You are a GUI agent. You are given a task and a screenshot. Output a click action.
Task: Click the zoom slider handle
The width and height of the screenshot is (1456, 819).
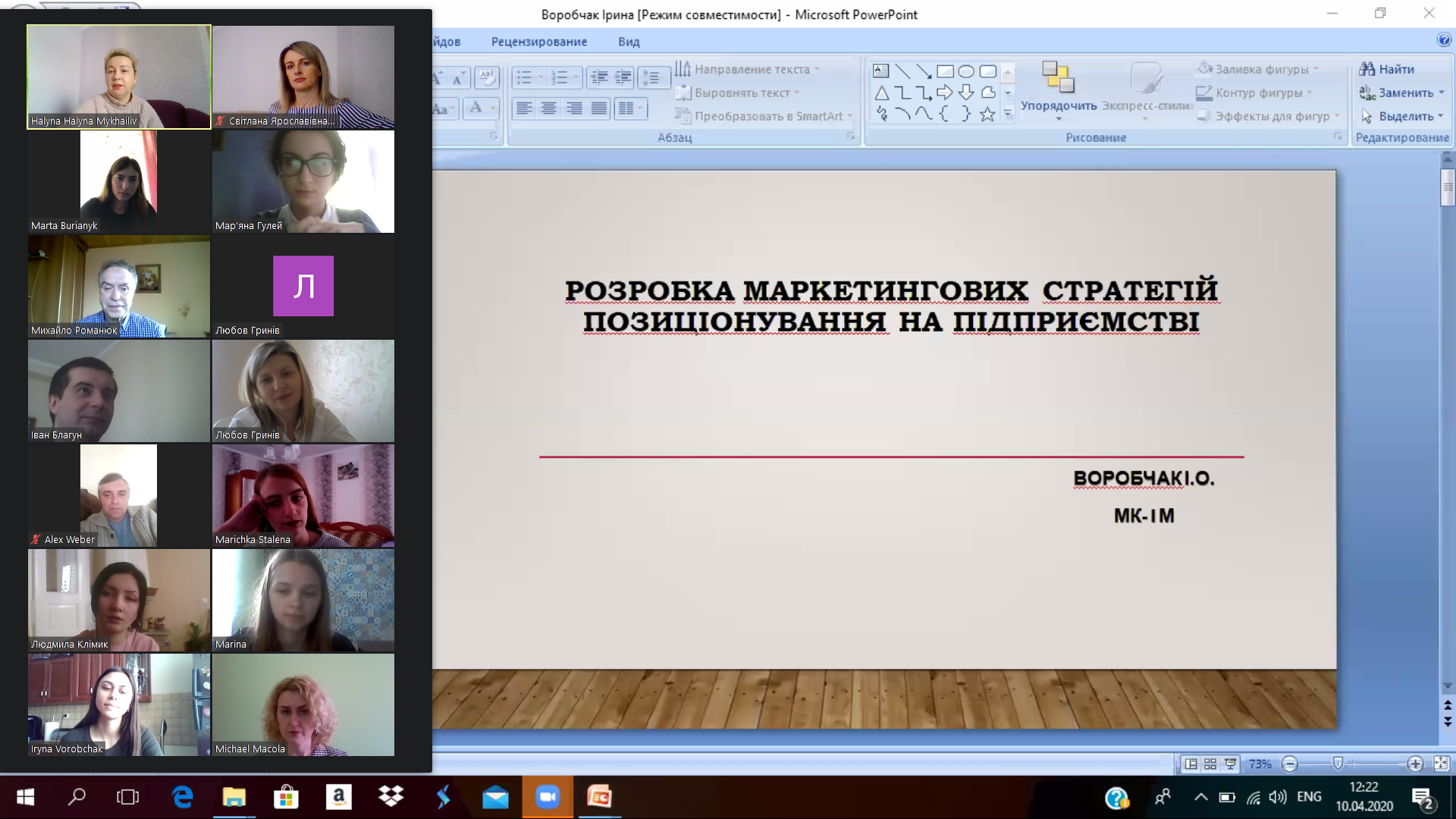[x=1338, y=764]
